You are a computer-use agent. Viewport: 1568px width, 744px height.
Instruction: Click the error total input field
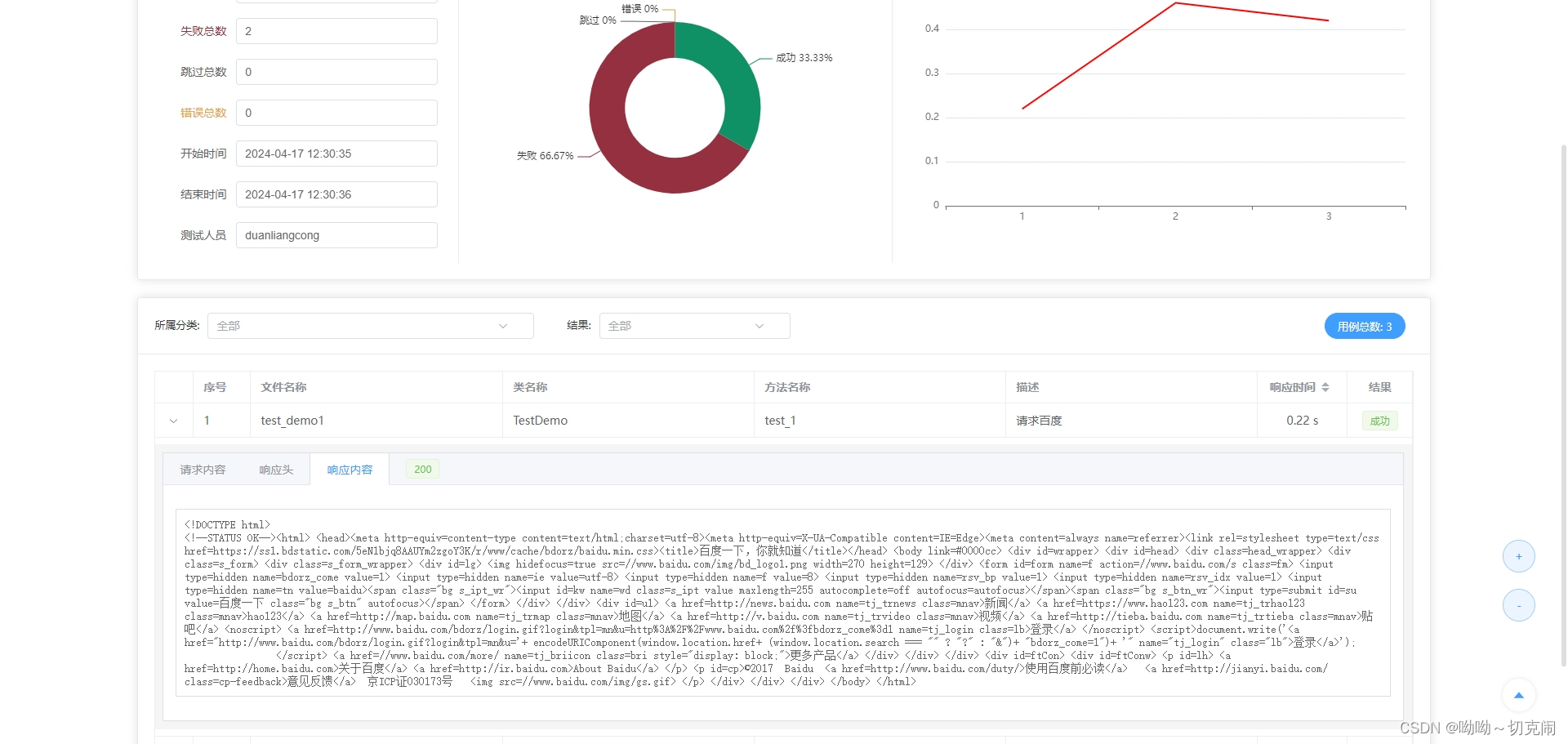(336, 113)
